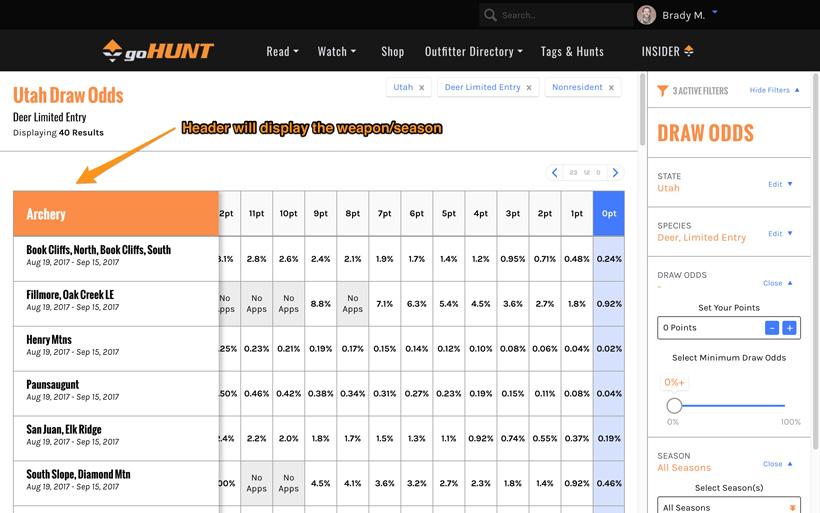The height and width of the screenshot is (513, 820).
Task: Click Hide Filters link
Action: (774, 90)
